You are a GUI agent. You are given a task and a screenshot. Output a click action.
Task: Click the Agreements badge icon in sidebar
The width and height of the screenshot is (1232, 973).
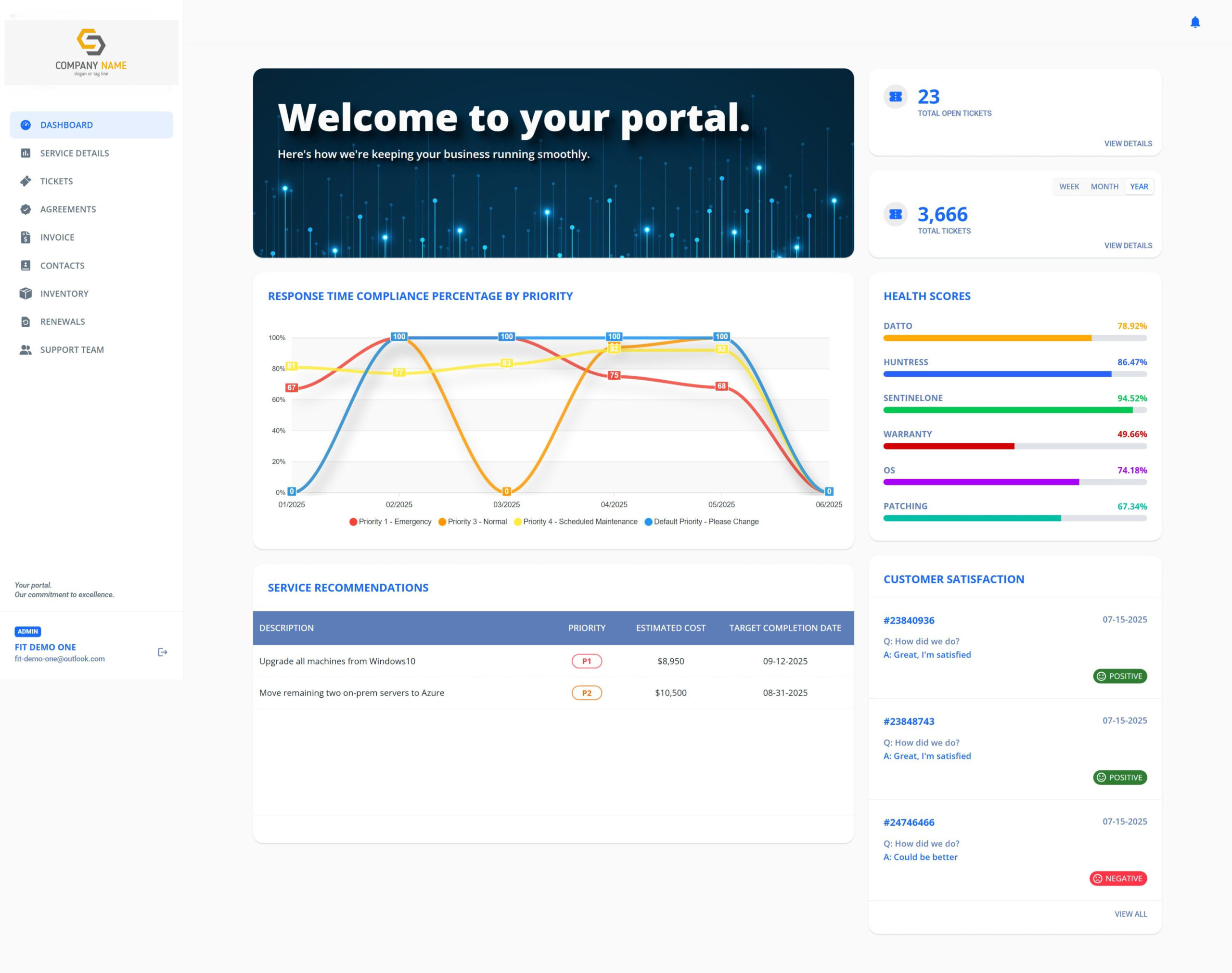(x=26, y=209)
